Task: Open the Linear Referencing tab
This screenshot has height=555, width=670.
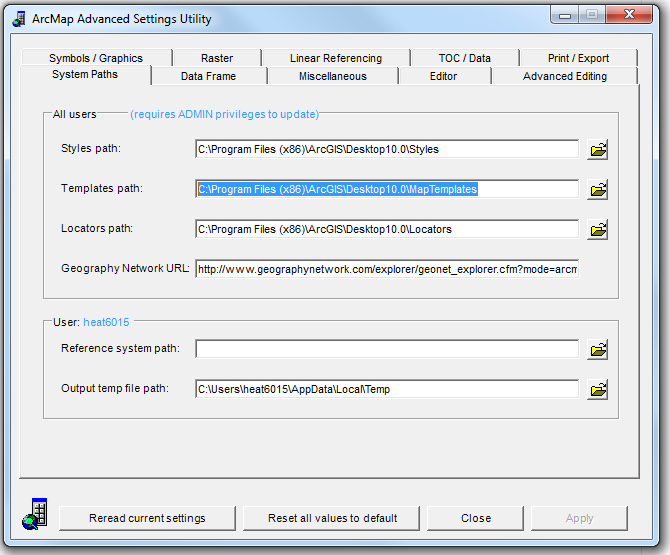Action: click(x=336, y=58)
